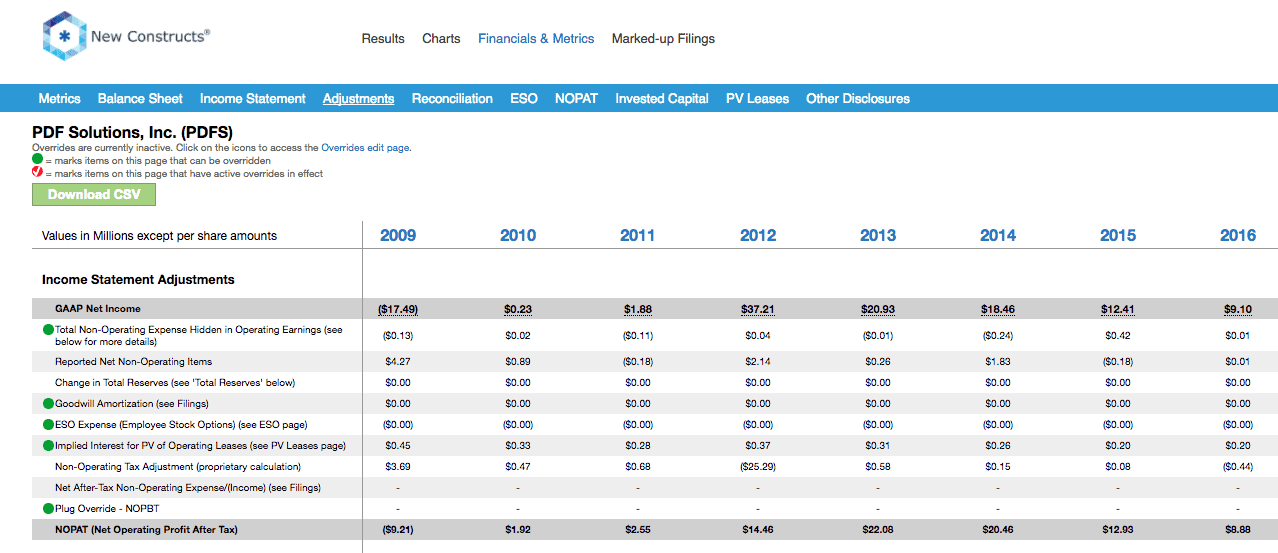The image size is (1278, 553).
Task: Click the NOPAT (Net Operating Profit After Tax) label
Action: point(147,529)
